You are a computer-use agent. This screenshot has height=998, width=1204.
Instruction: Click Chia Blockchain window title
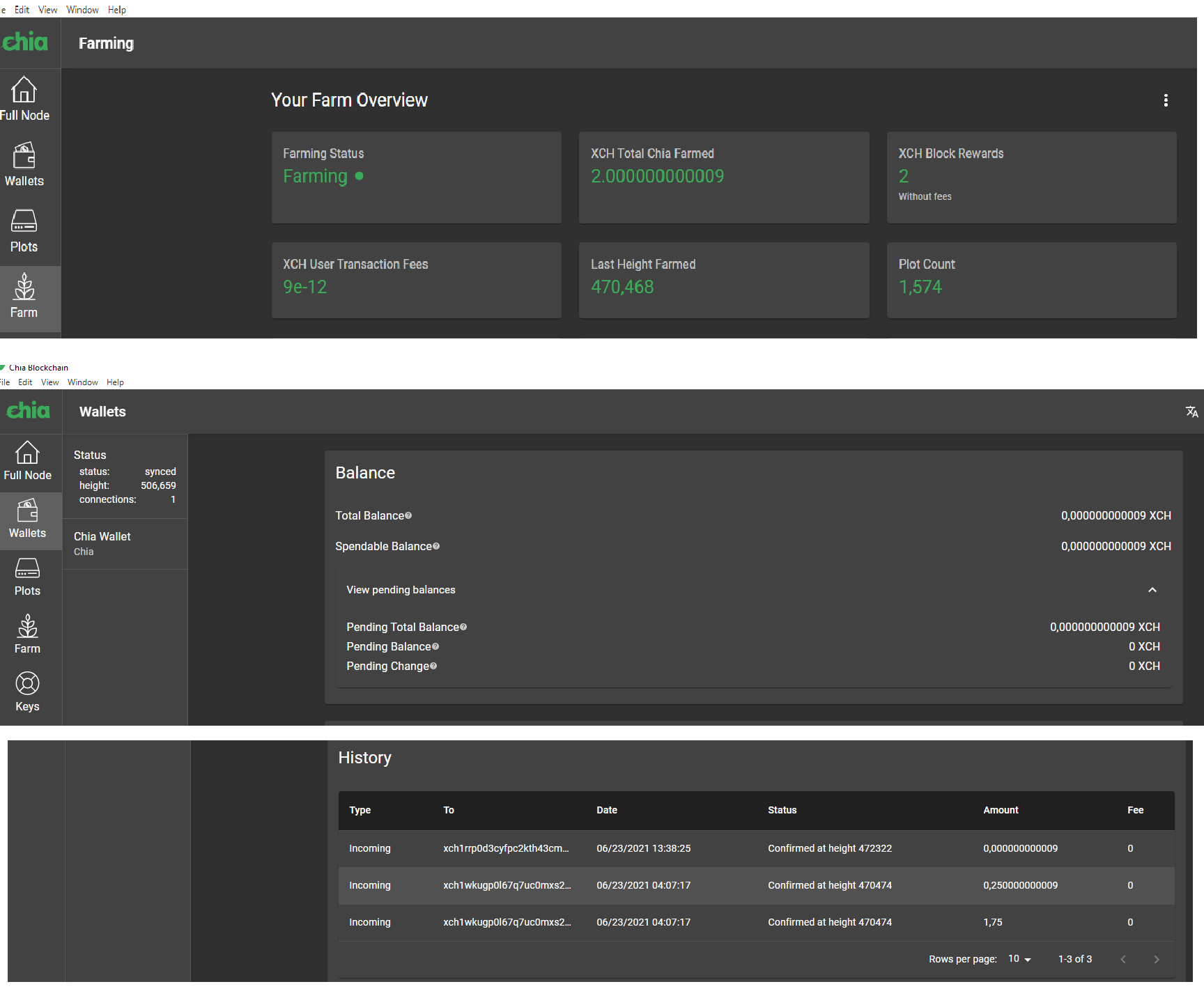[x=38, y=368]
